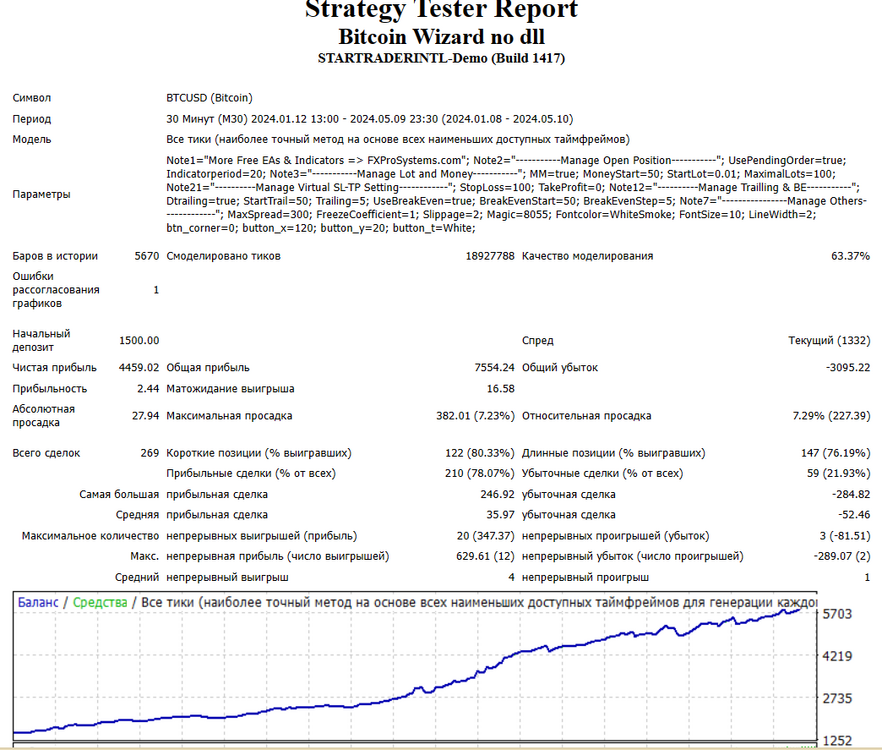Select gross profit value 7554.24
The image size is (882, 750).
click(x=494, y=367)
